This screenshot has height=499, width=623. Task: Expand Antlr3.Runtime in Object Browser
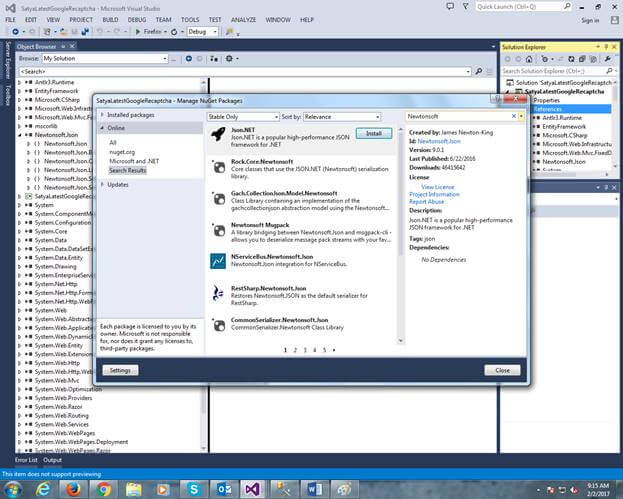pos(19,82)
